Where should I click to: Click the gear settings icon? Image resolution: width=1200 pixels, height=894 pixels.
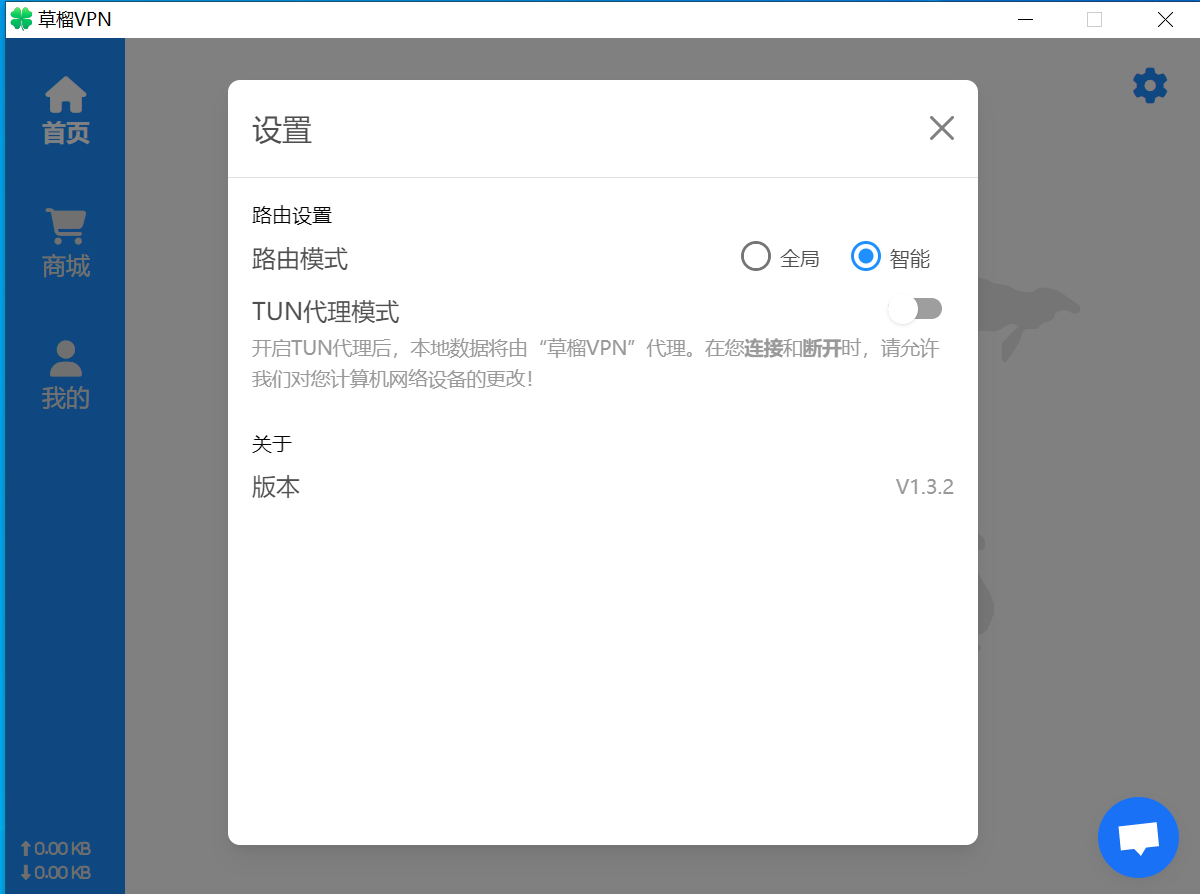coord(1149,86)
